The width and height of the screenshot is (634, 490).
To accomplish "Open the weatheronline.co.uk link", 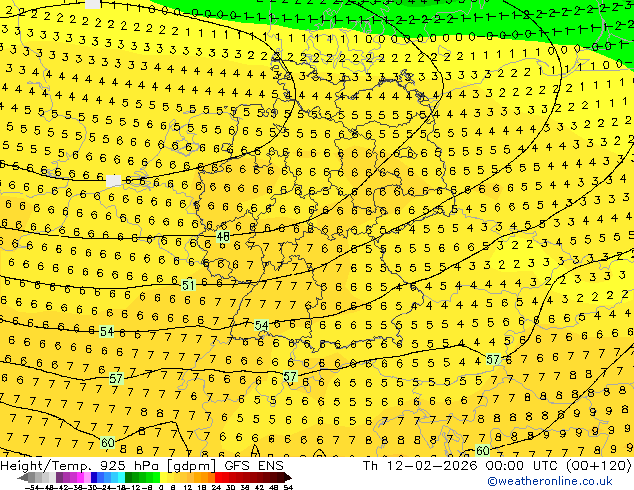I will coord(550,481).
